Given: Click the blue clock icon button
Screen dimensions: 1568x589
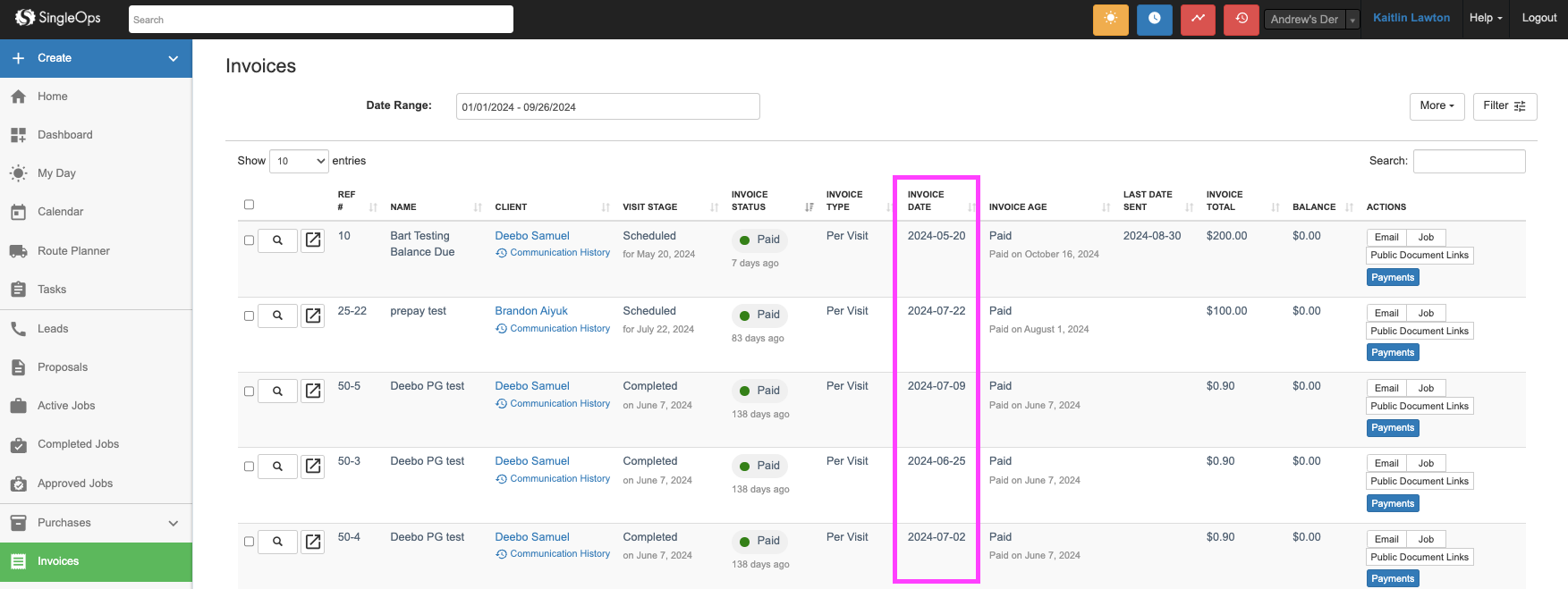Looking at the screenshot, I should 1154,19.
